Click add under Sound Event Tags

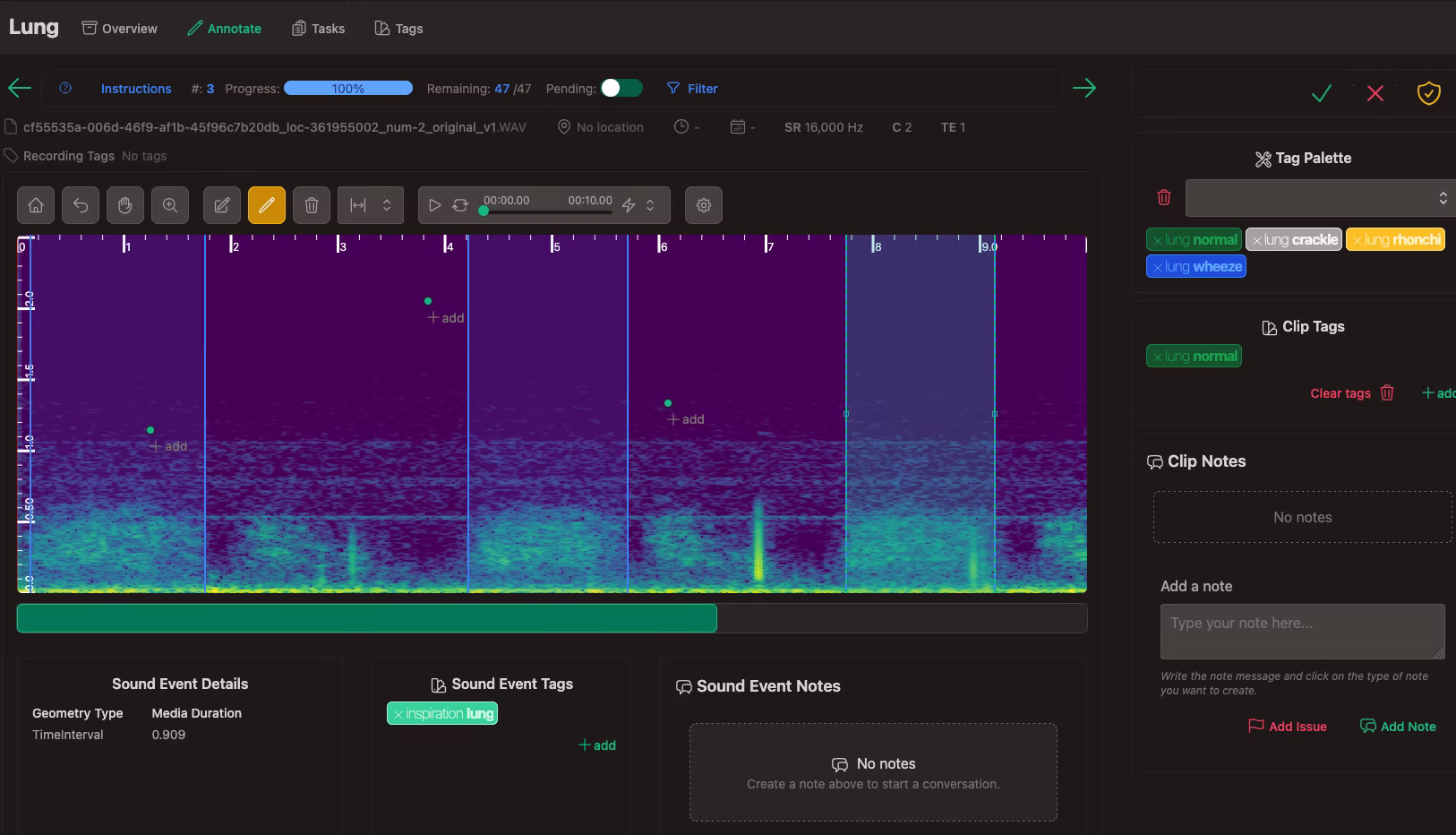click(597, 745)
